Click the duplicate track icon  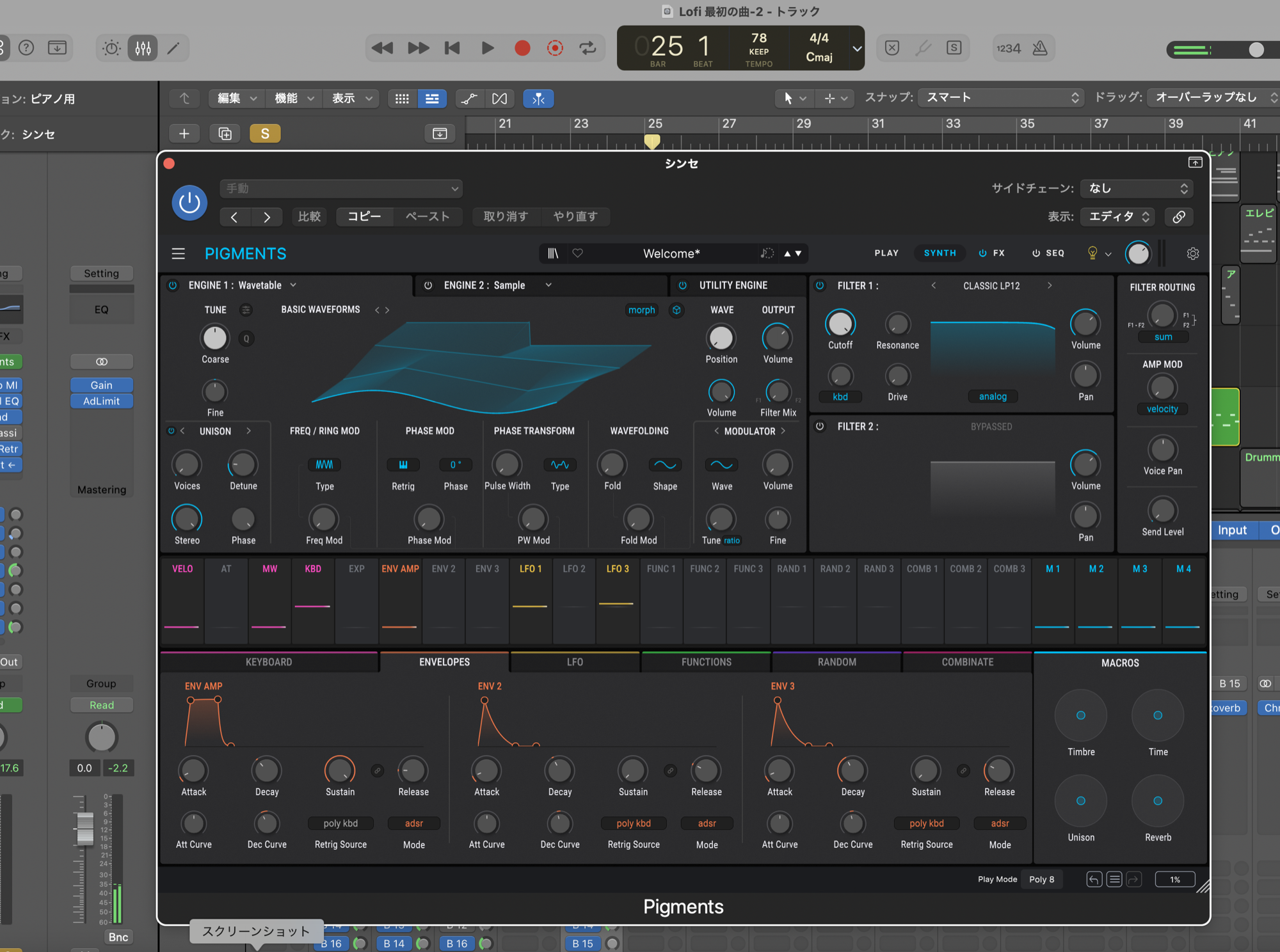coord(225,134)
